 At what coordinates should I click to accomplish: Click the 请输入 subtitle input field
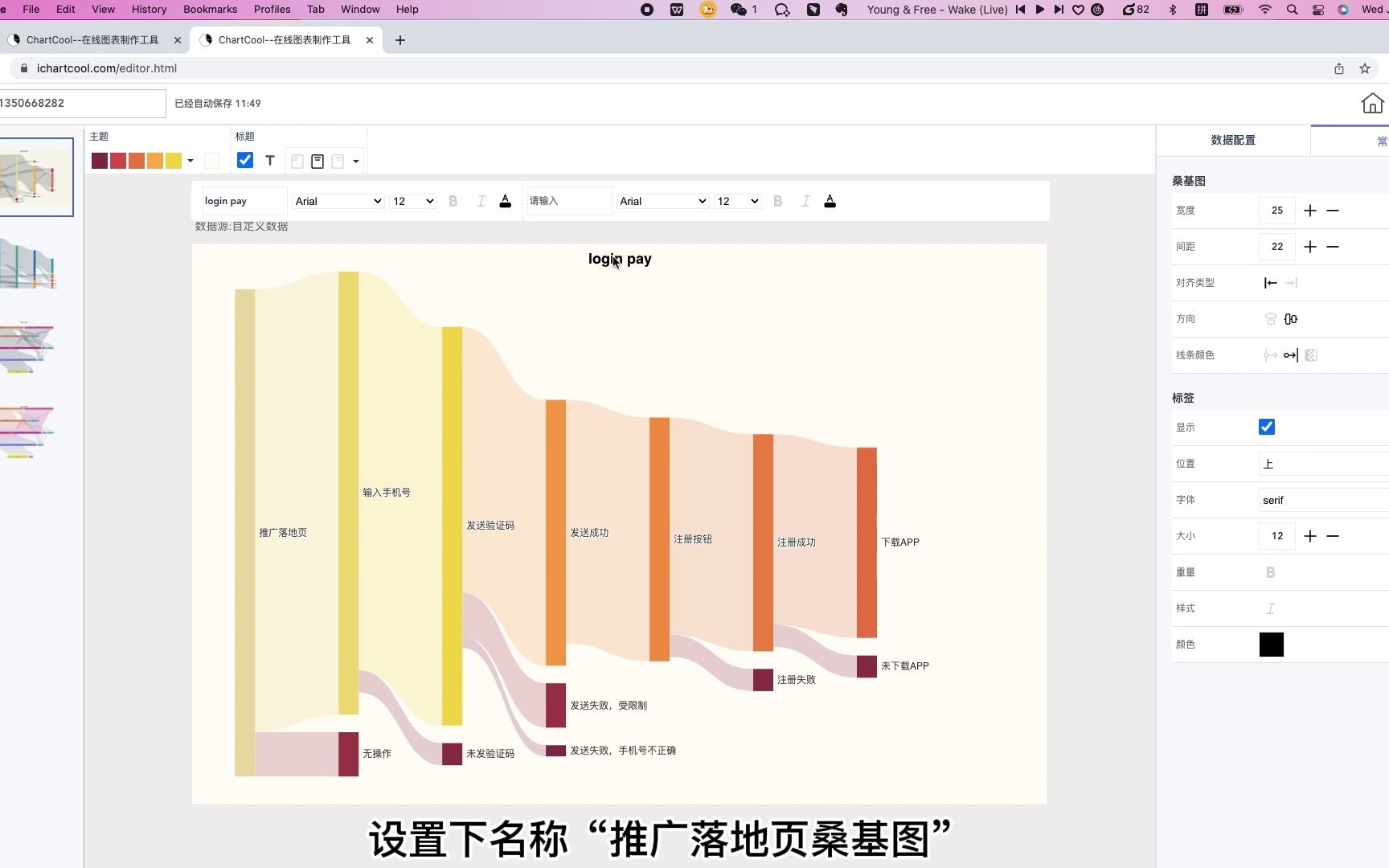tap(569, 201)
